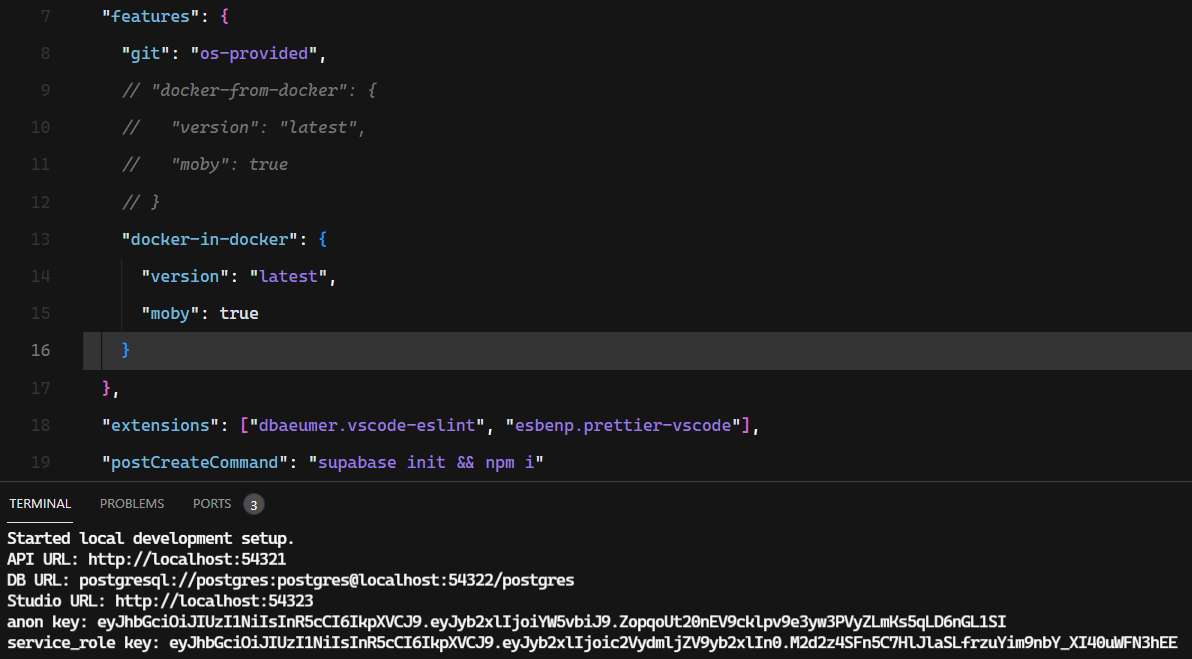Click line number 7 in gutter
Screen dimensions: 1192x659
(46, 17)
